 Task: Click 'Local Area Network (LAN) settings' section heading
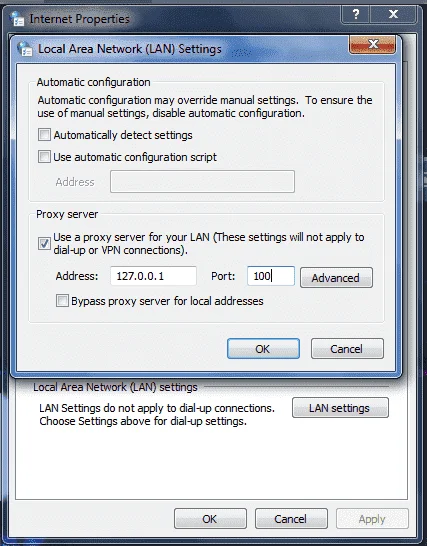pyautogui.click(x=115, y=387)
